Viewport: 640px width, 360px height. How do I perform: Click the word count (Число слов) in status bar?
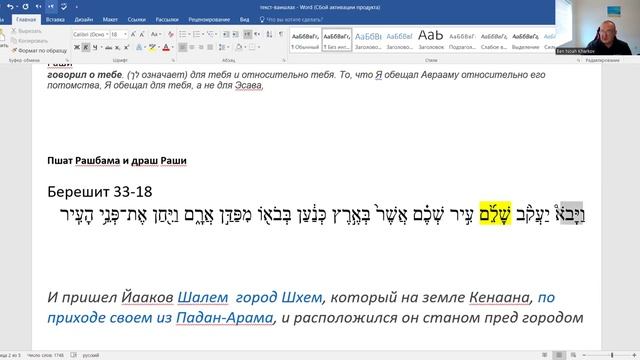point(45,355)
